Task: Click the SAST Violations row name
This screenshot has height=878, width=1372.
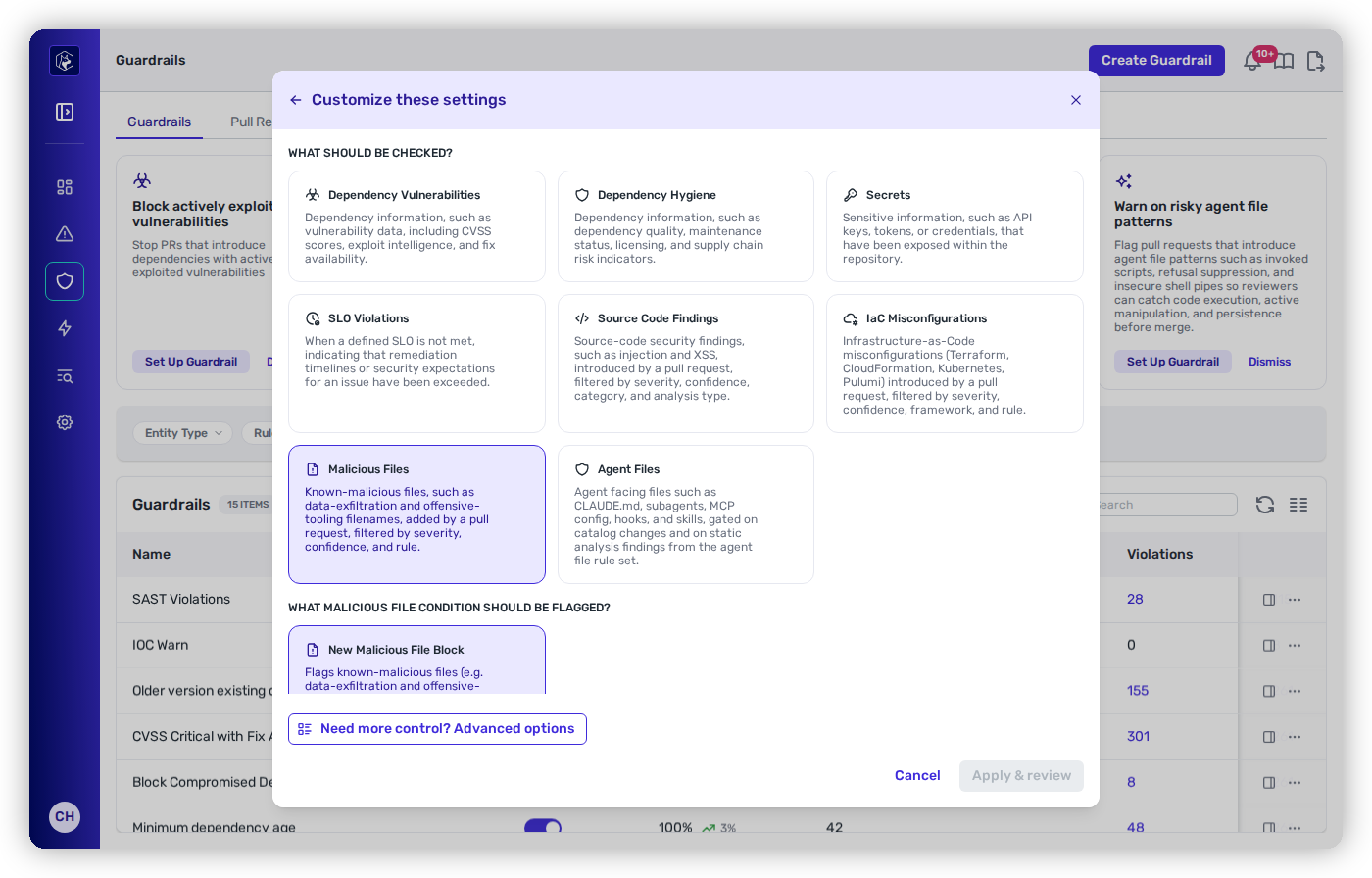Action: [181, 599]
